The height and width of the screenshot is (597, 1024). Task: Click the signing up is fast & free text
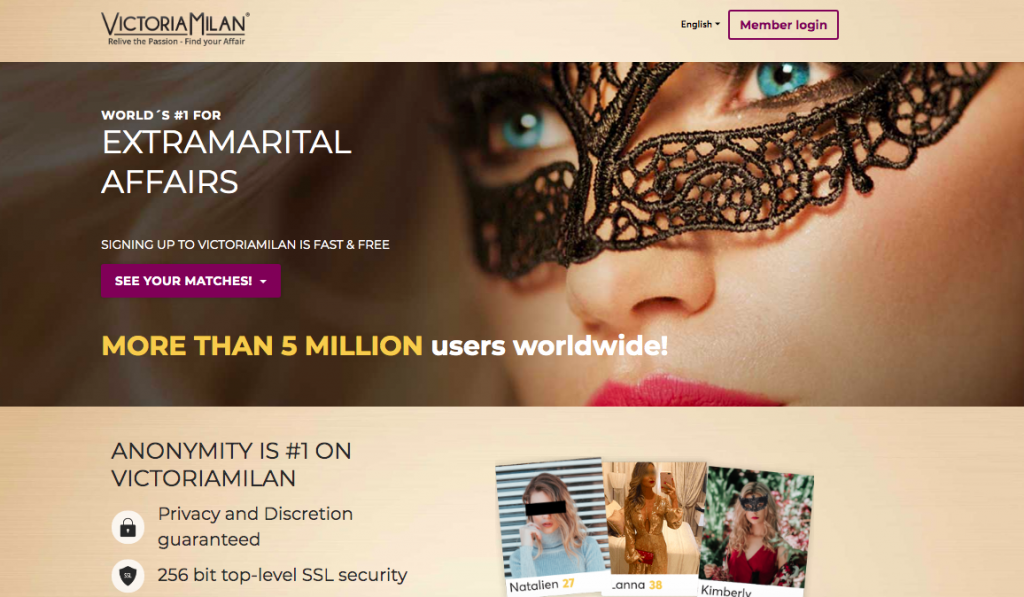click(245, 244)
